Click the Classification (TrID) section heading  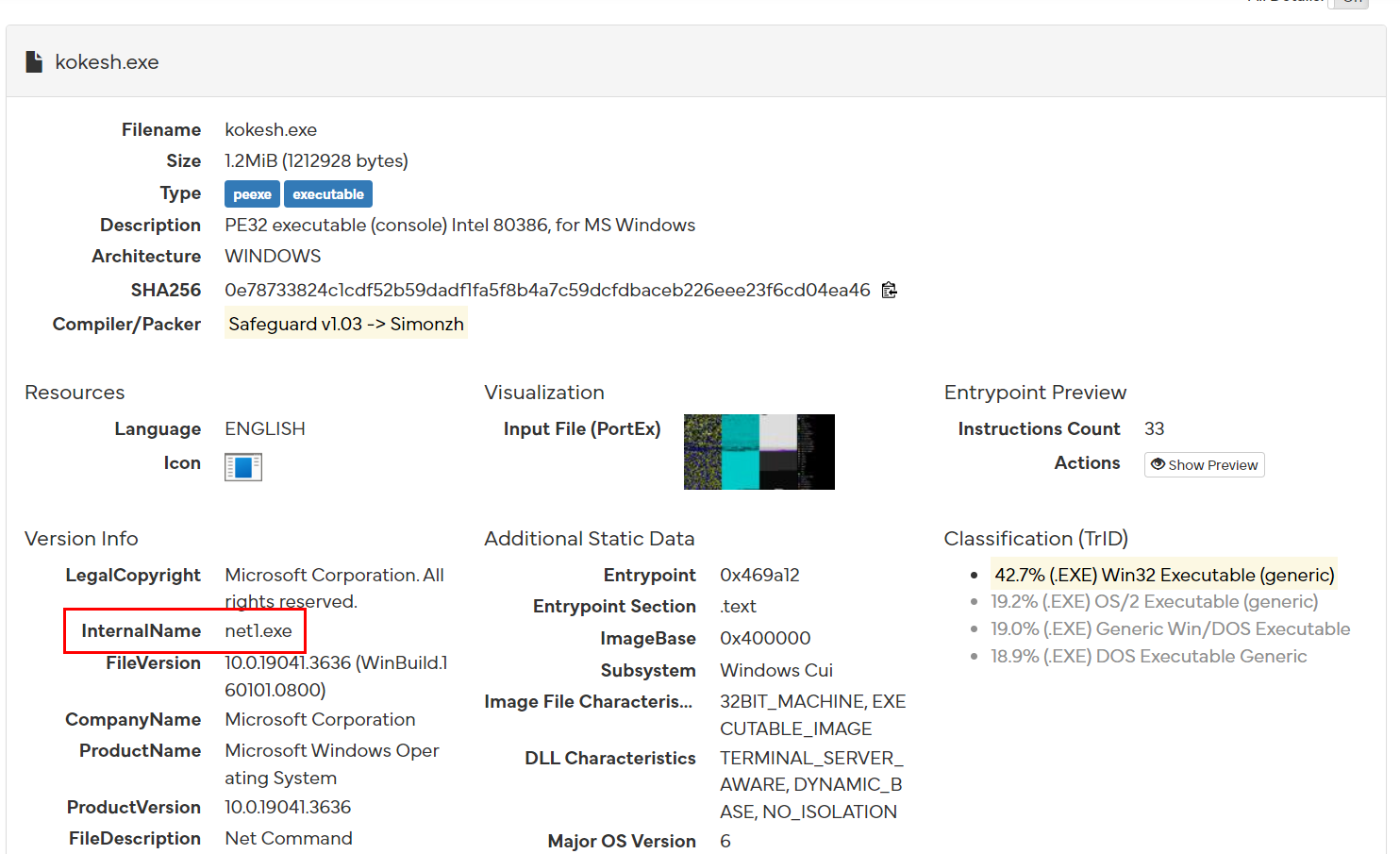1036,539
